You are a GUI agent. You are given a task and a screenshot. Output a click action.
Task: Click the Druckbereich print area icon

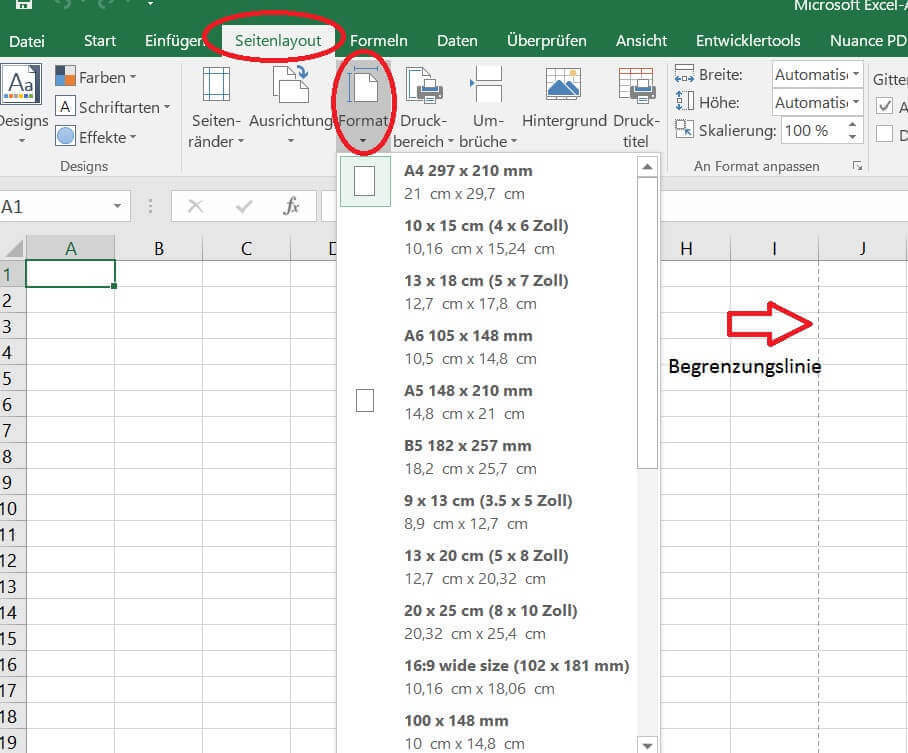point(424,85)
